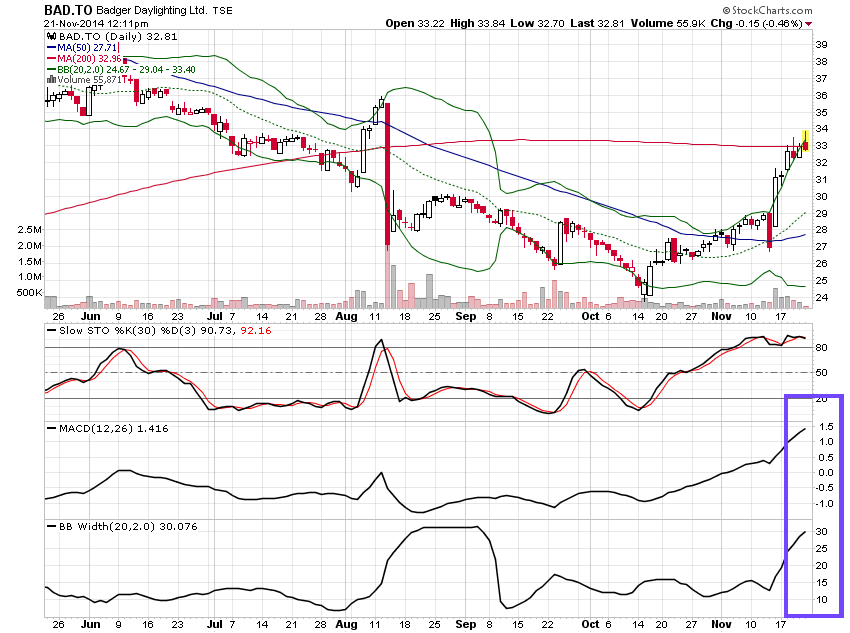The image size is (850, 633).
Task: Select the BAD.TO ticker symbol title
Action: tap(68, 10)
